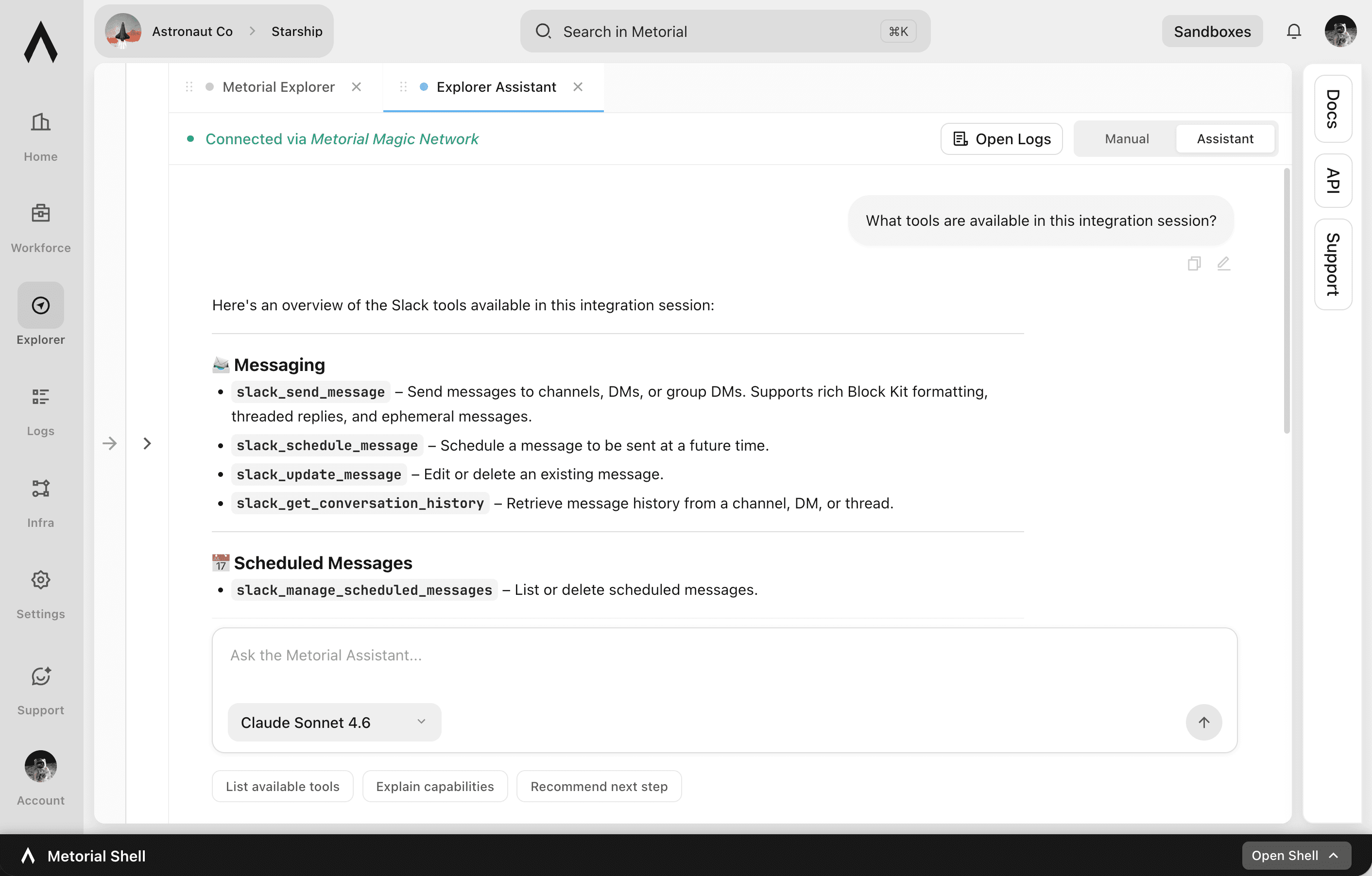Open the Support chat icon in sidebar
Image resolution: width=1372 pixels, height=876 pixels.
[x=40, y=676]
